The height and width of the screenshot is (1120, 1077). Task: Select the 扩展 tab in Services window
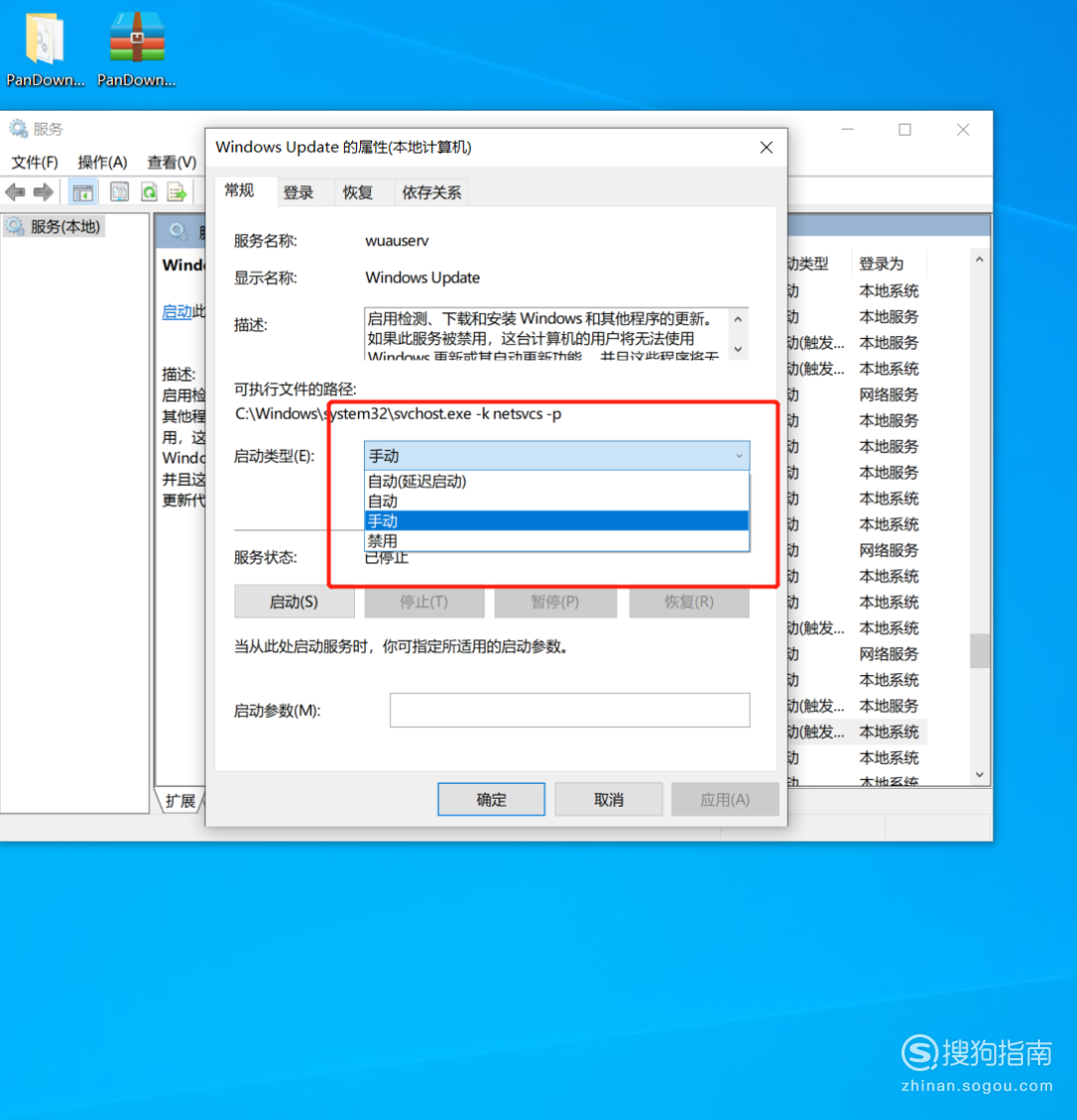(x=179, y=801)
